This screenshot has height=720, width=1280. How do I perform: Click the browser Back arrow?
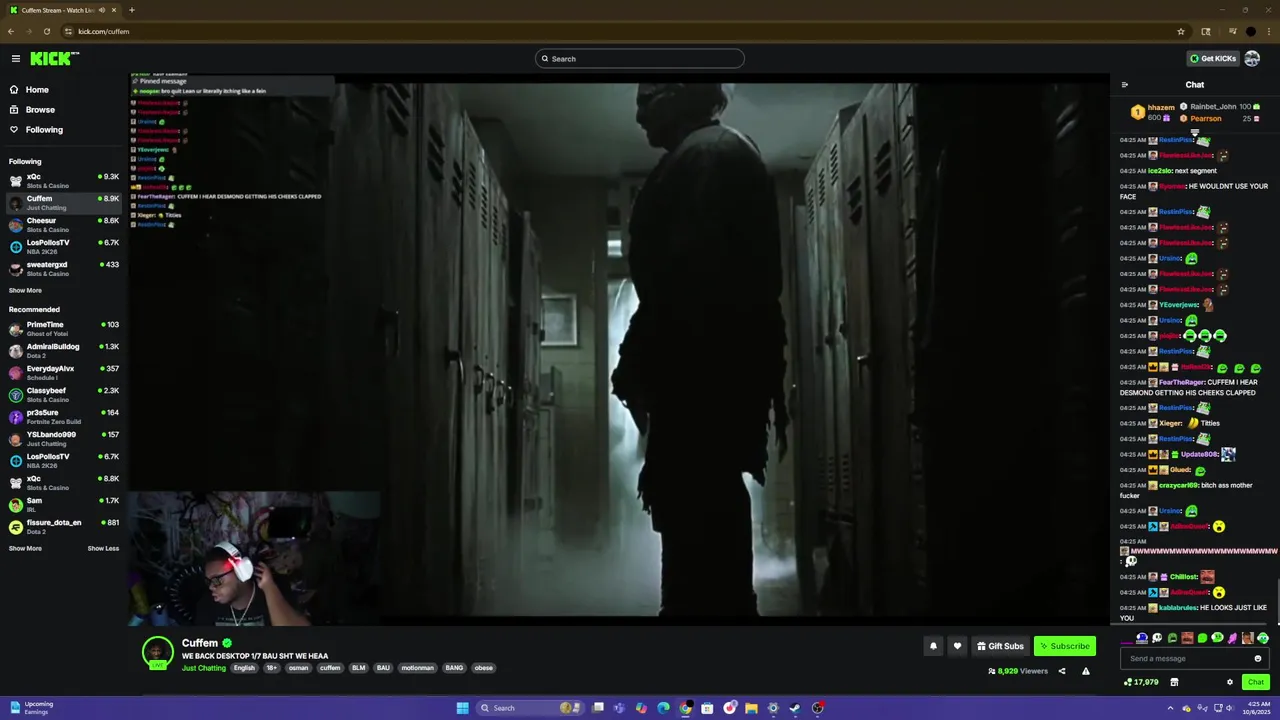point(11,31)
